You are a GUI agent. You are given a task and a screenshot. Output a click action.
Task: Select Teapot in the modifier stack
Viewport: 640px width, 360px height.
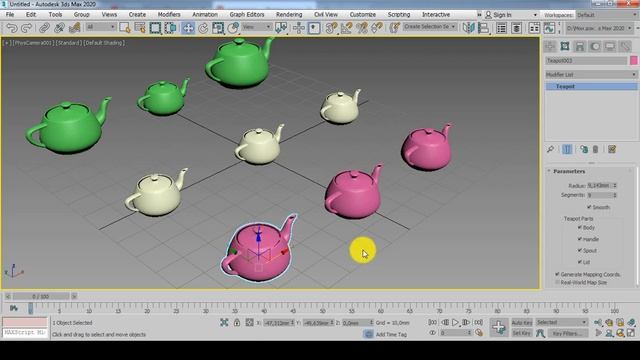tap(591, 87)
